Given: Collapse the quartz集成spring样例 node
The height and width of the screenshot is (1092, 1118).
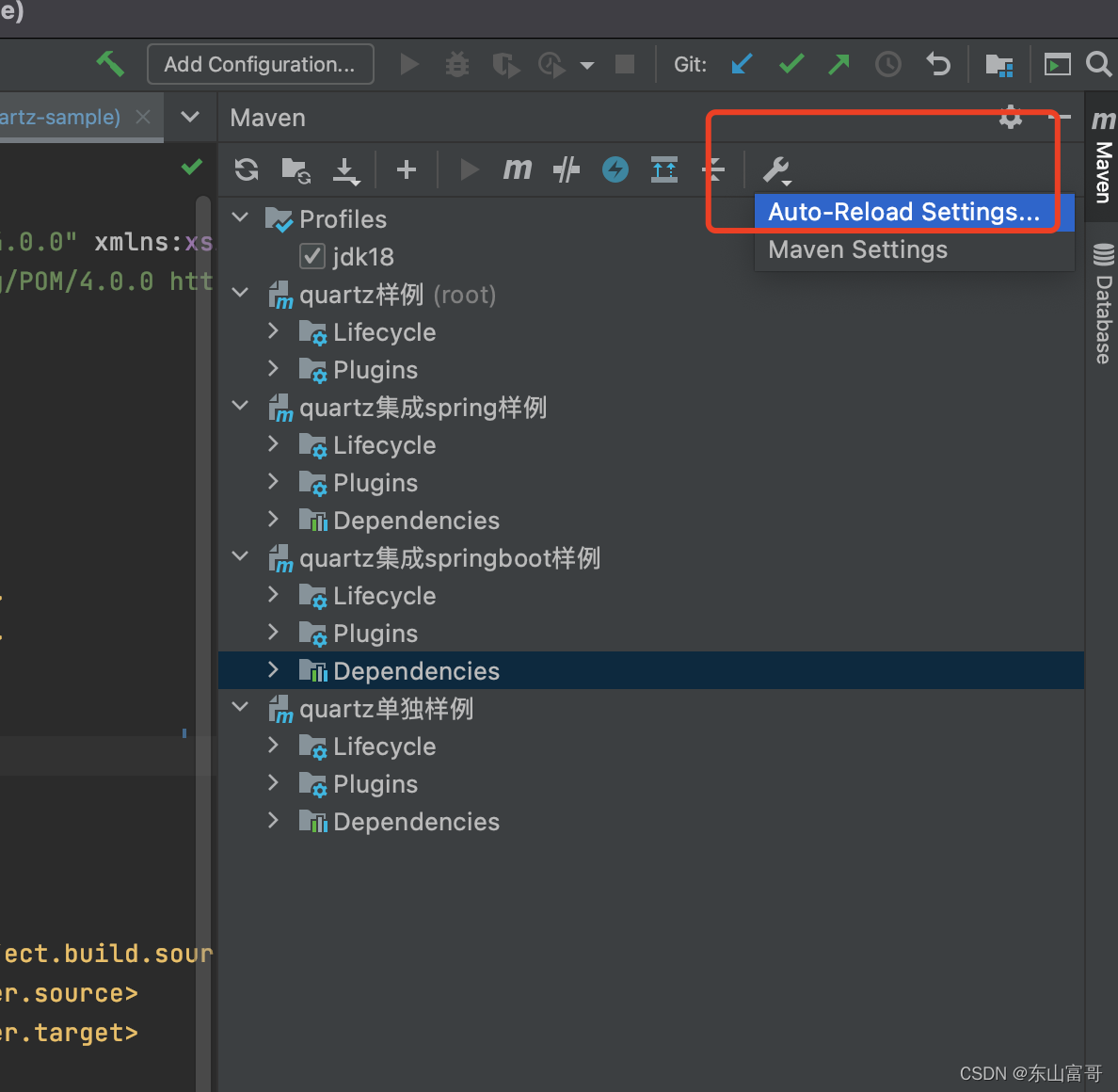Looking at the screenshot, I should point(240,405).
